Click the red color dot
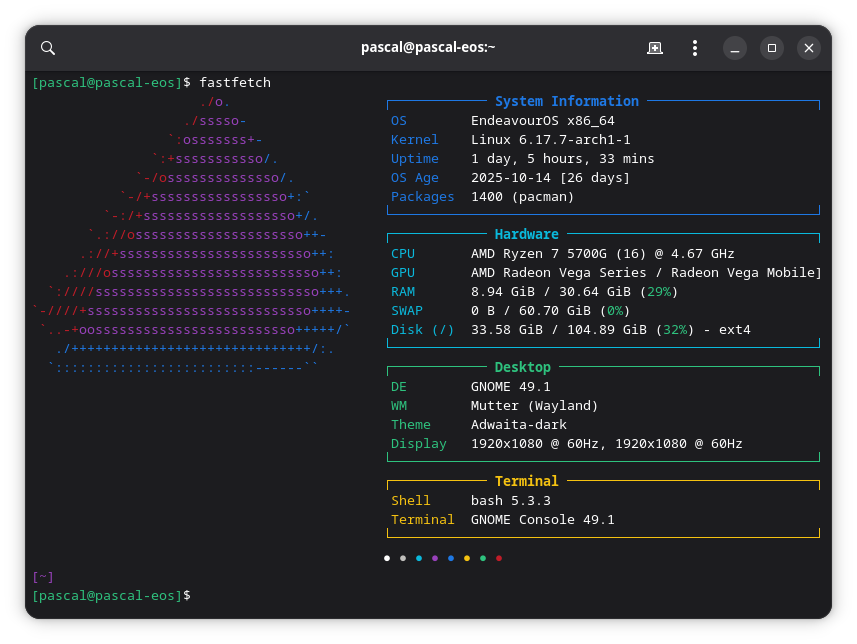 tap(499, 558)
